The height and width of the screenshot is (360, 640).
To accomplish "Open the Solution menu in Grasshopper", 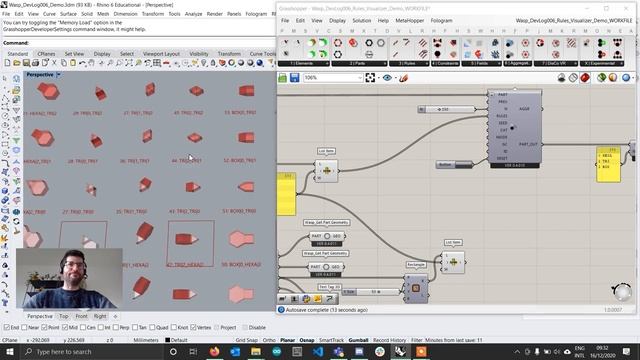I will [362, 20].
